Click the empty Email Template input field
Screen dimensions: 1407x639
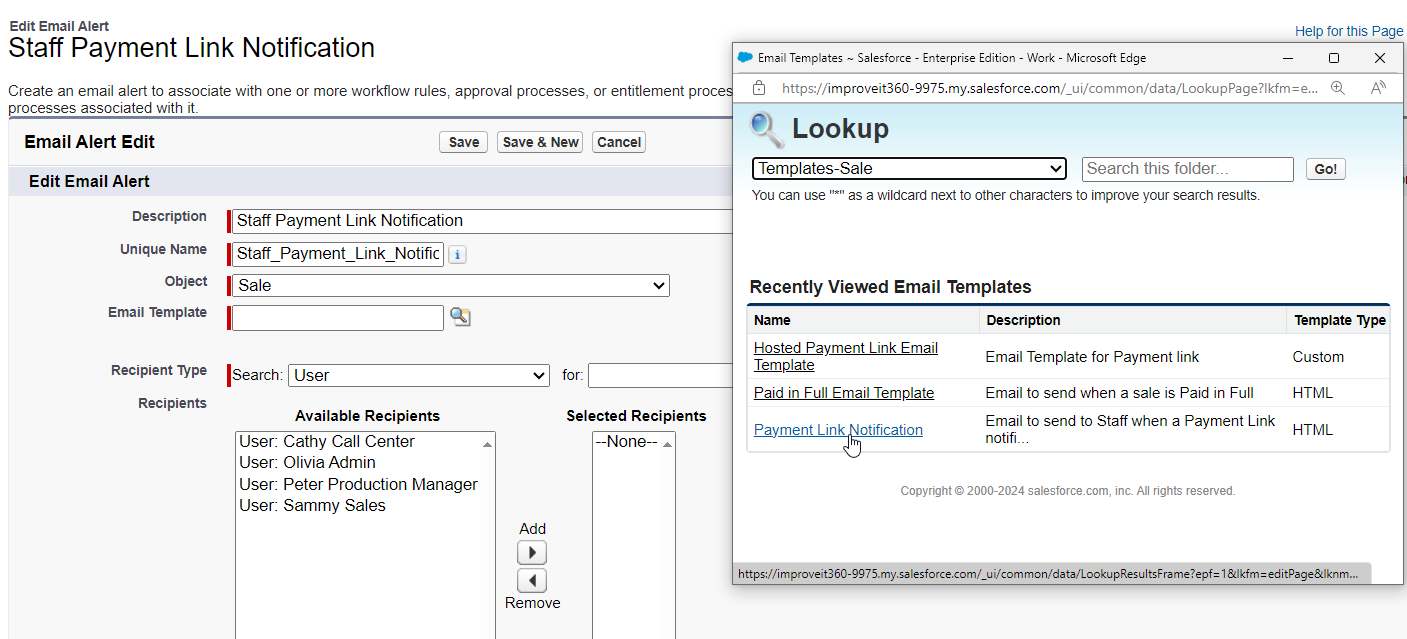click(x=338, y=318)
